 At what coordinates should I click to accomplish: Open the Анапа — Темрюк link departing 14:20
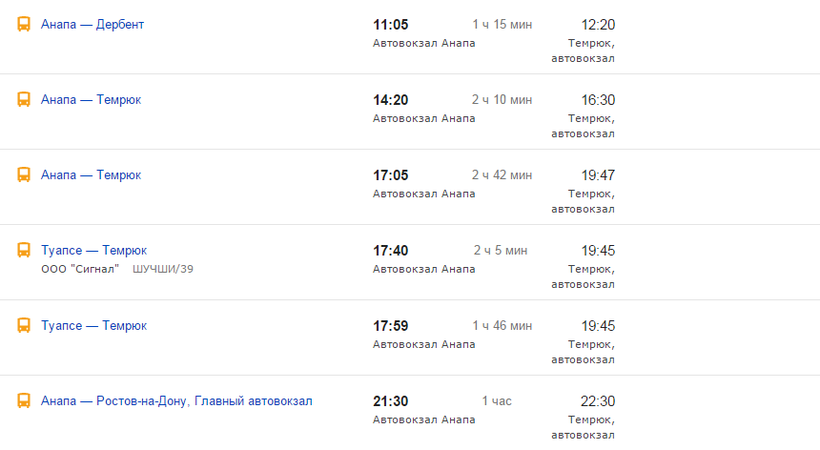(90, 100)
